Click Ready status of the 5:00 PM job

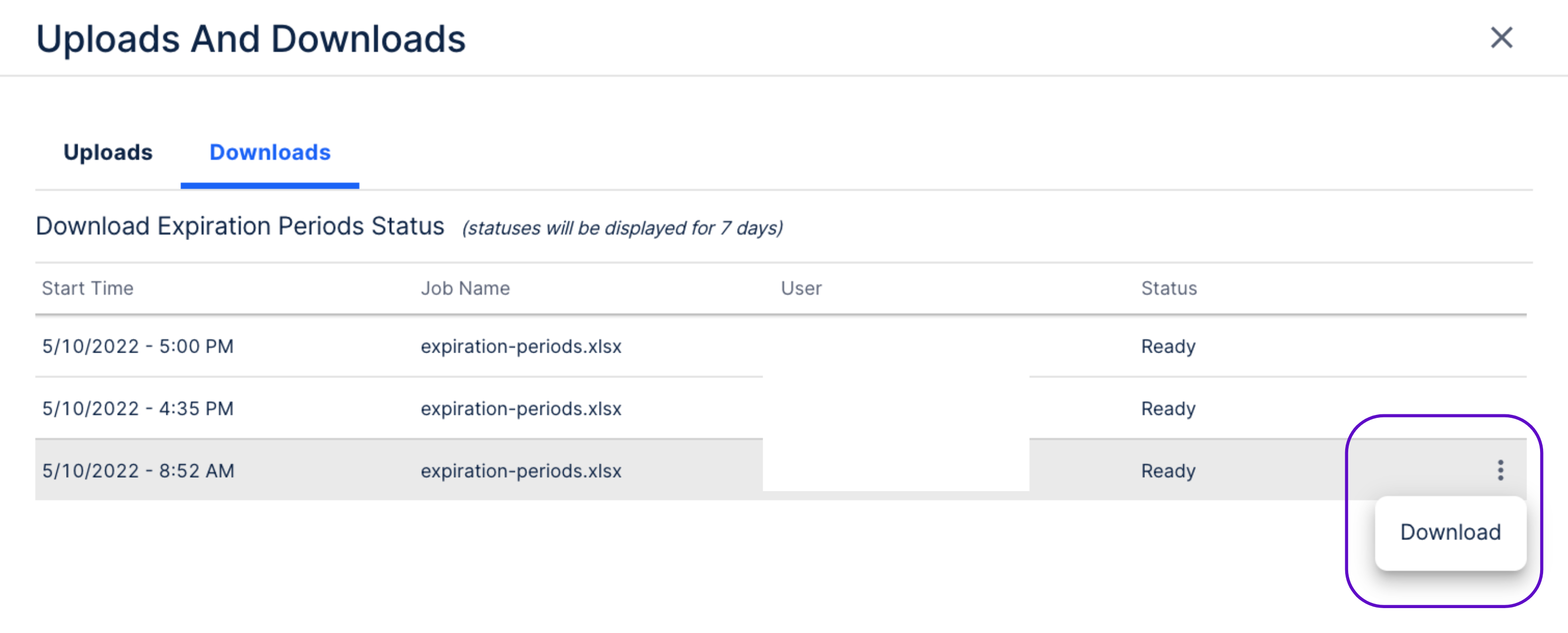(1168, 347)
